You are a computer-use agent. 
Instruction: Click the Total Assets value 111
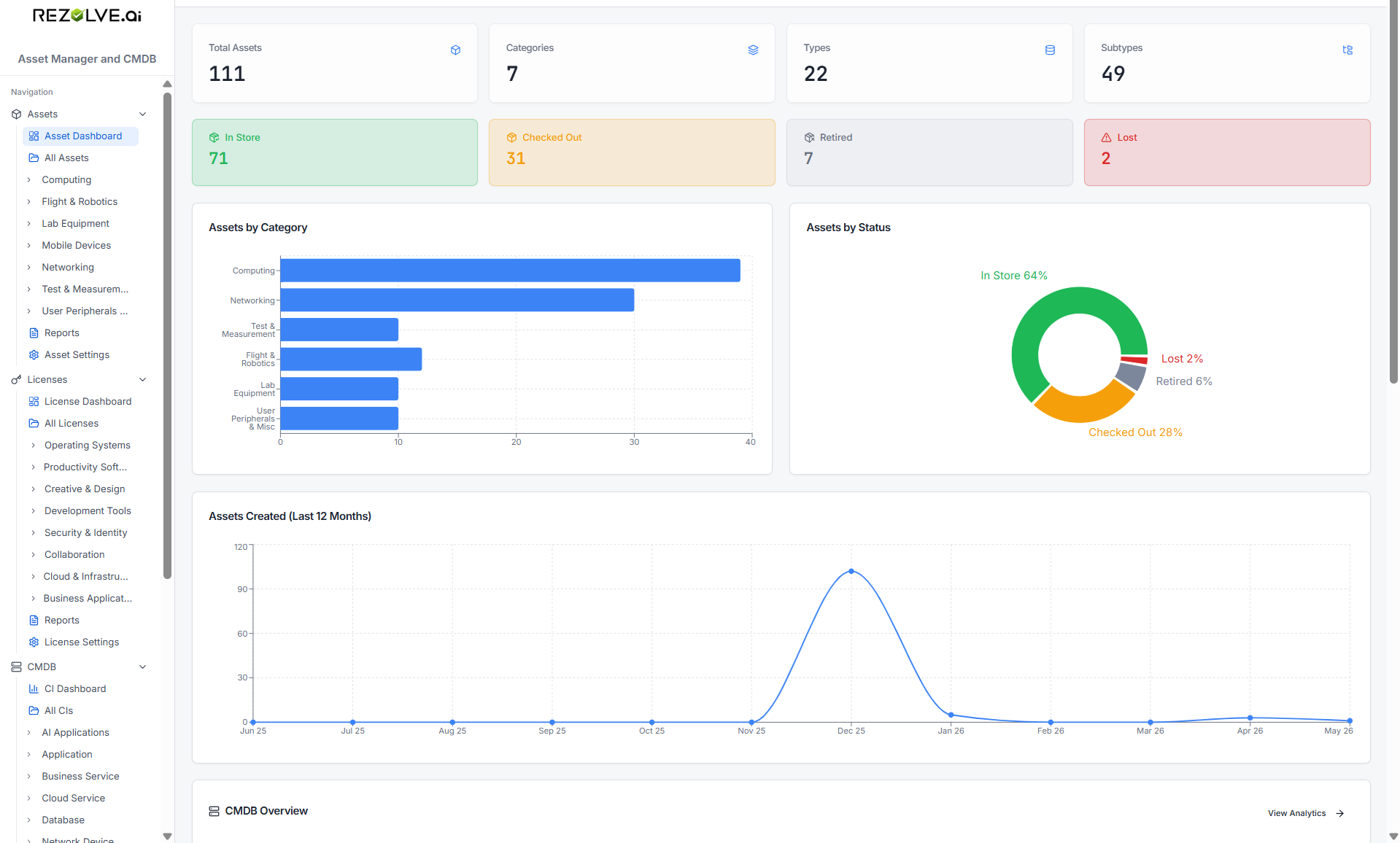(227, 74)
